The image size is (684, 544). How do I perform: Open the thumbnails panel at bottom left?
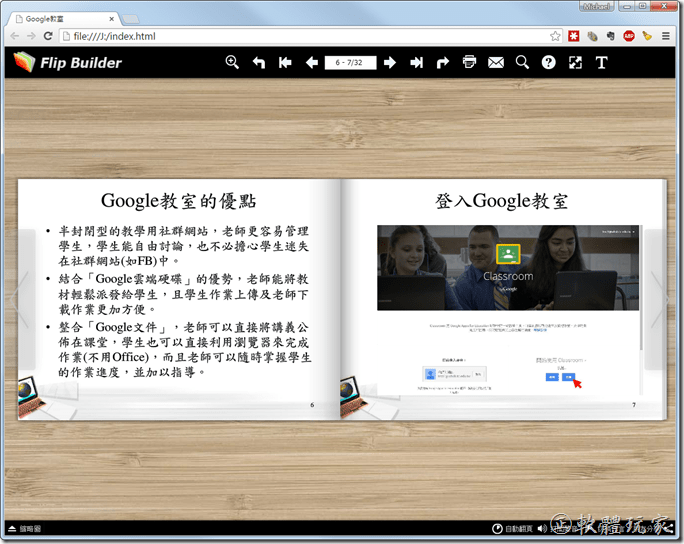(25, 528)
